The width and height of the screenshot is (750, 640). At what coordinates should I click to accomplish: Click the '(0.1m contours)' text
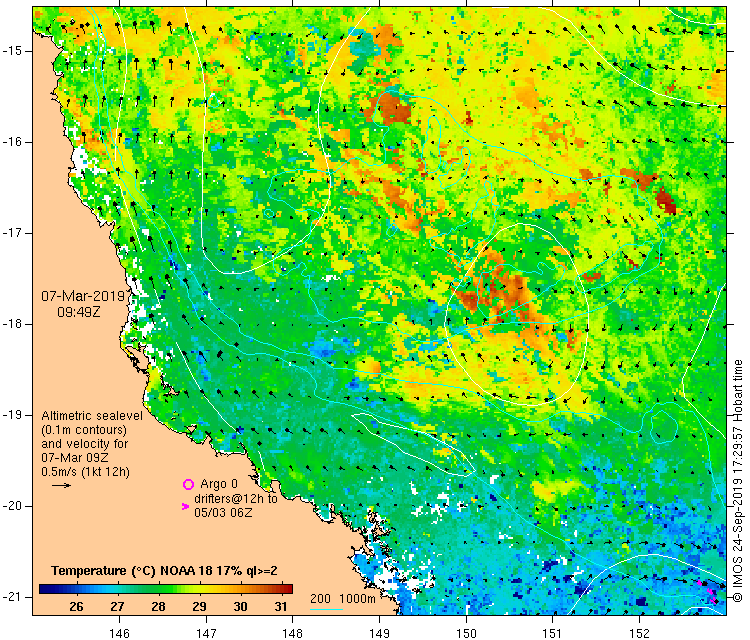tap(84, 430)
